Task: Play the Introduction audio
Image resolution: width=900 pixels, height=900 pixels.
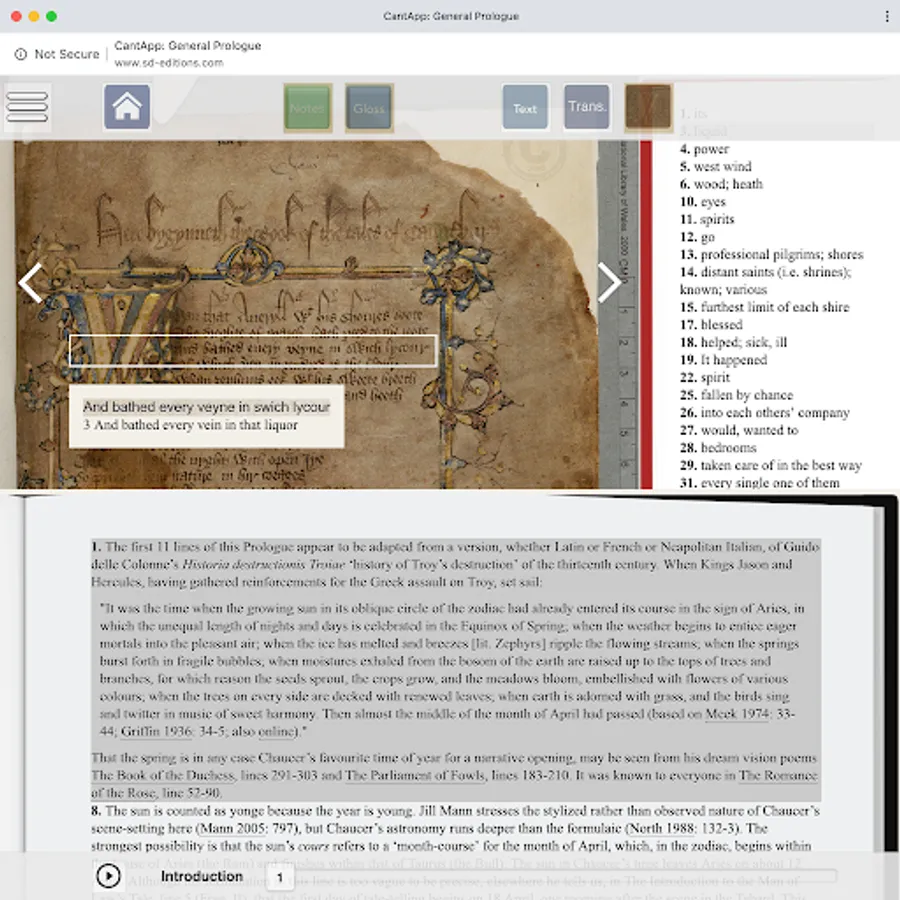Action: pos(108,876)
